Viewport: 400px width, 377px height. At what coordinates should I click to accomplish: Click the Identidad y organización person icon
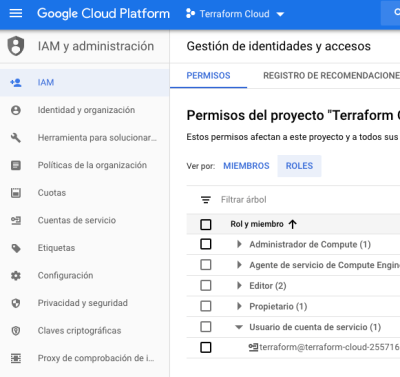click(16, 110)
